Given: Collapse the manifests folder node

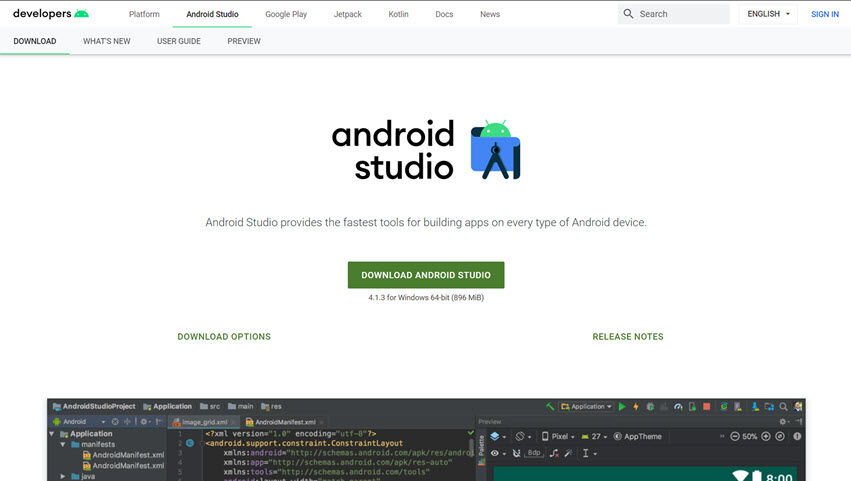Looking at the screenshot, I should coord(63,445).
